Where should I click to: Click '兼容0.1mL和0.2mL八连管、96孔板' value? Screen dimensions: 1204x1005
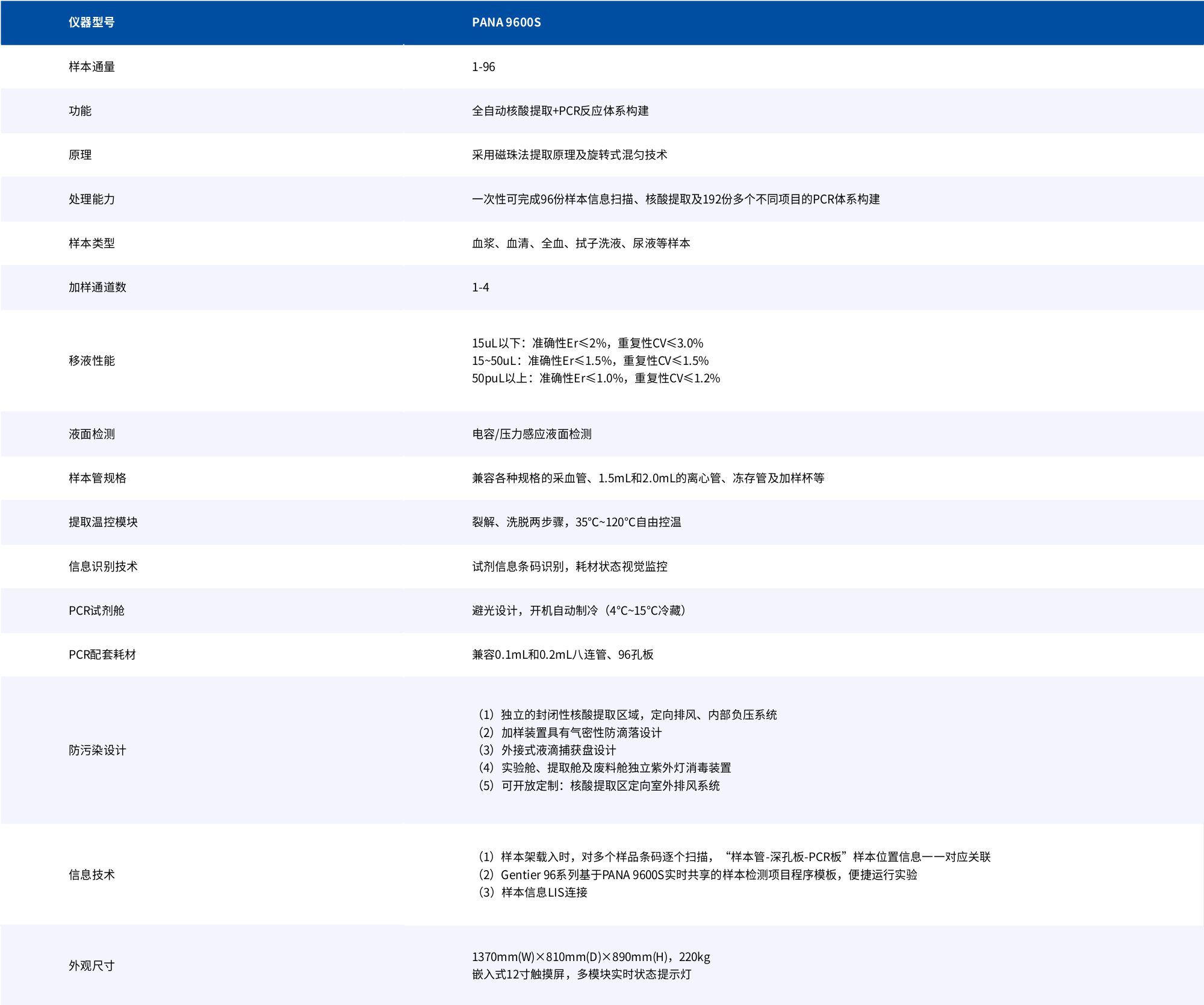tap(563, 655)
